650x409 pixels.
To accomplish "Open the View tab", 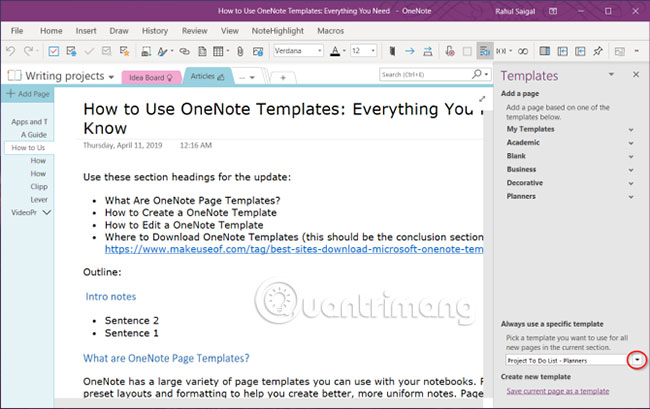I will coord(230,31).
